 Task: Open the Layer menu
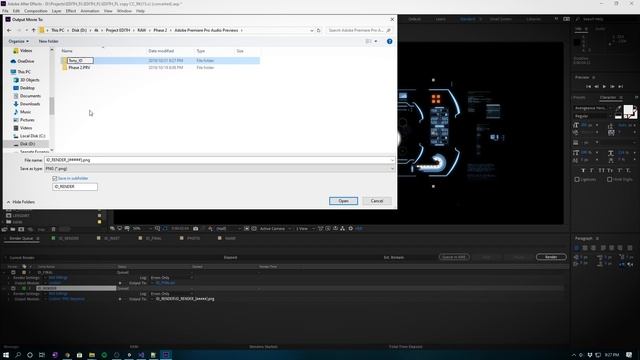point(56,11)
